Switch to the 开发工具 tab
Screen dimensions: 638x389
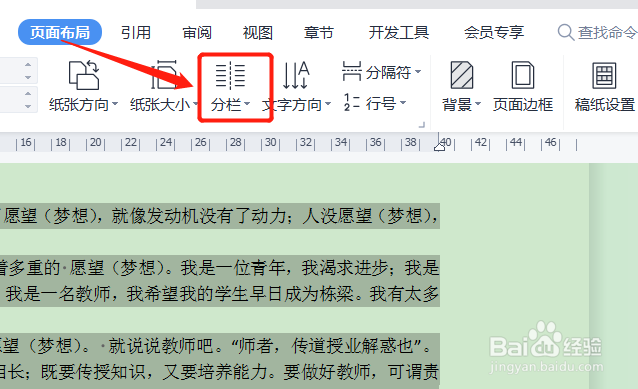point(399,33)
